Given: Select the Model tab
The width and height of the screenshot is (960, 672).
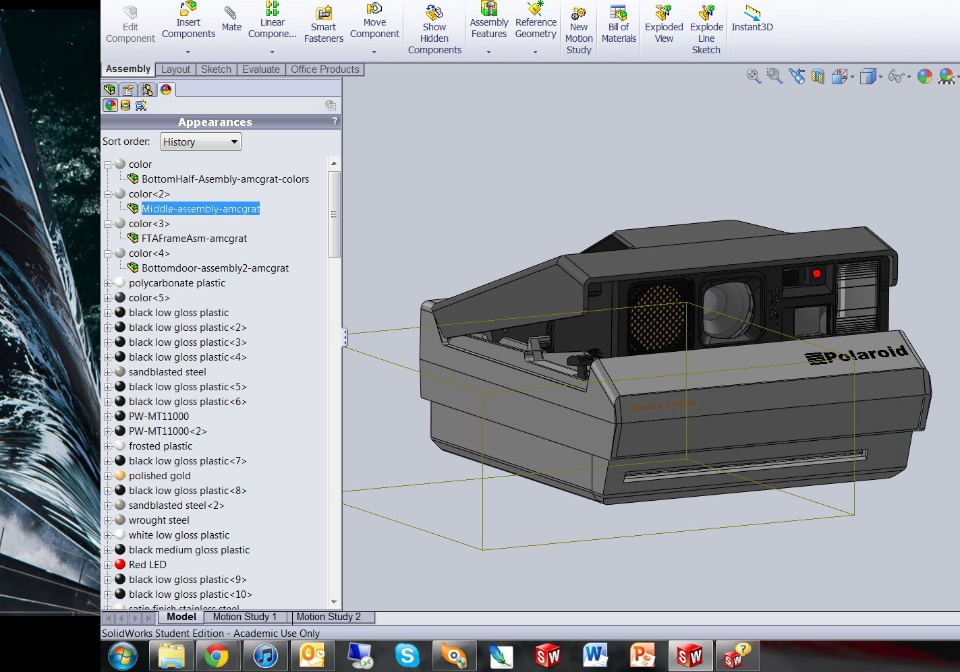Looking at the screenshot, I should pos(181,616).
